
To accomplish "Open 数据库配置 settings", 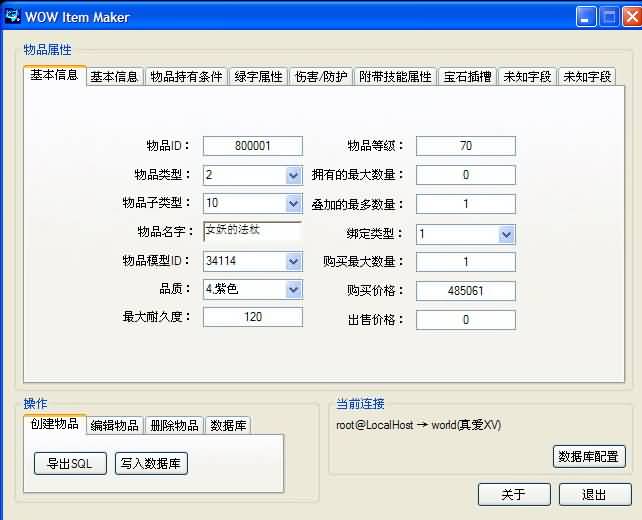I will [x=589, y=456].
